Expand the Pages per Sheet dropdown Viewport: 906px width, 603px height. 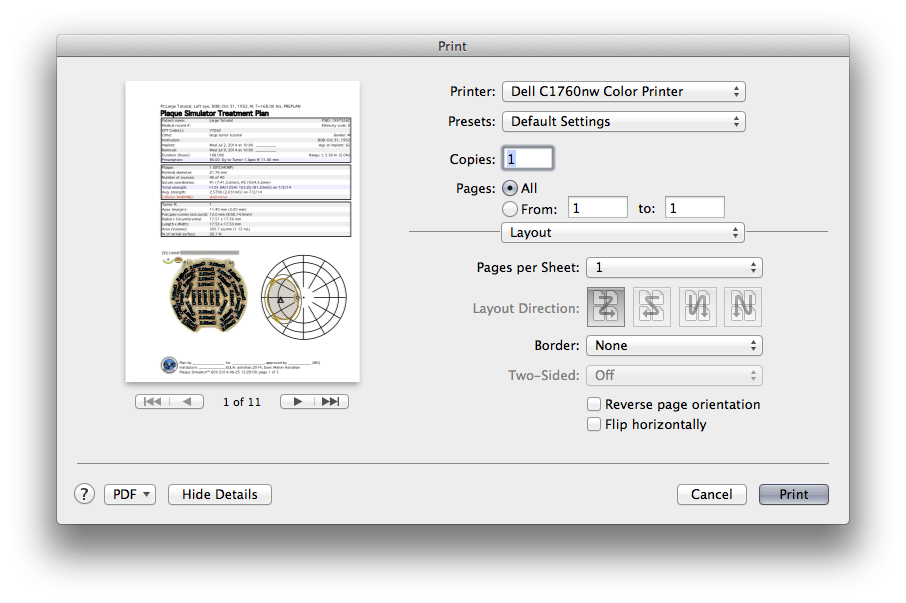[673, 267]
